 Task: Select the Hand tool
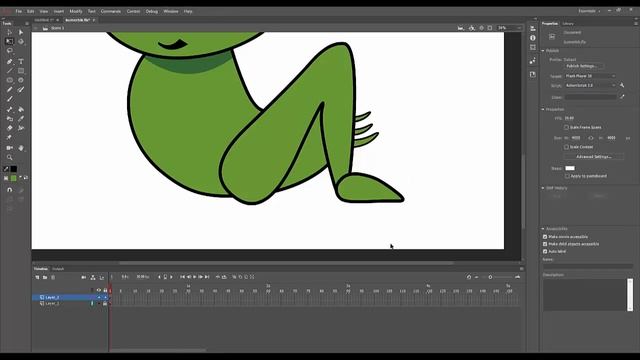point(21,148)
